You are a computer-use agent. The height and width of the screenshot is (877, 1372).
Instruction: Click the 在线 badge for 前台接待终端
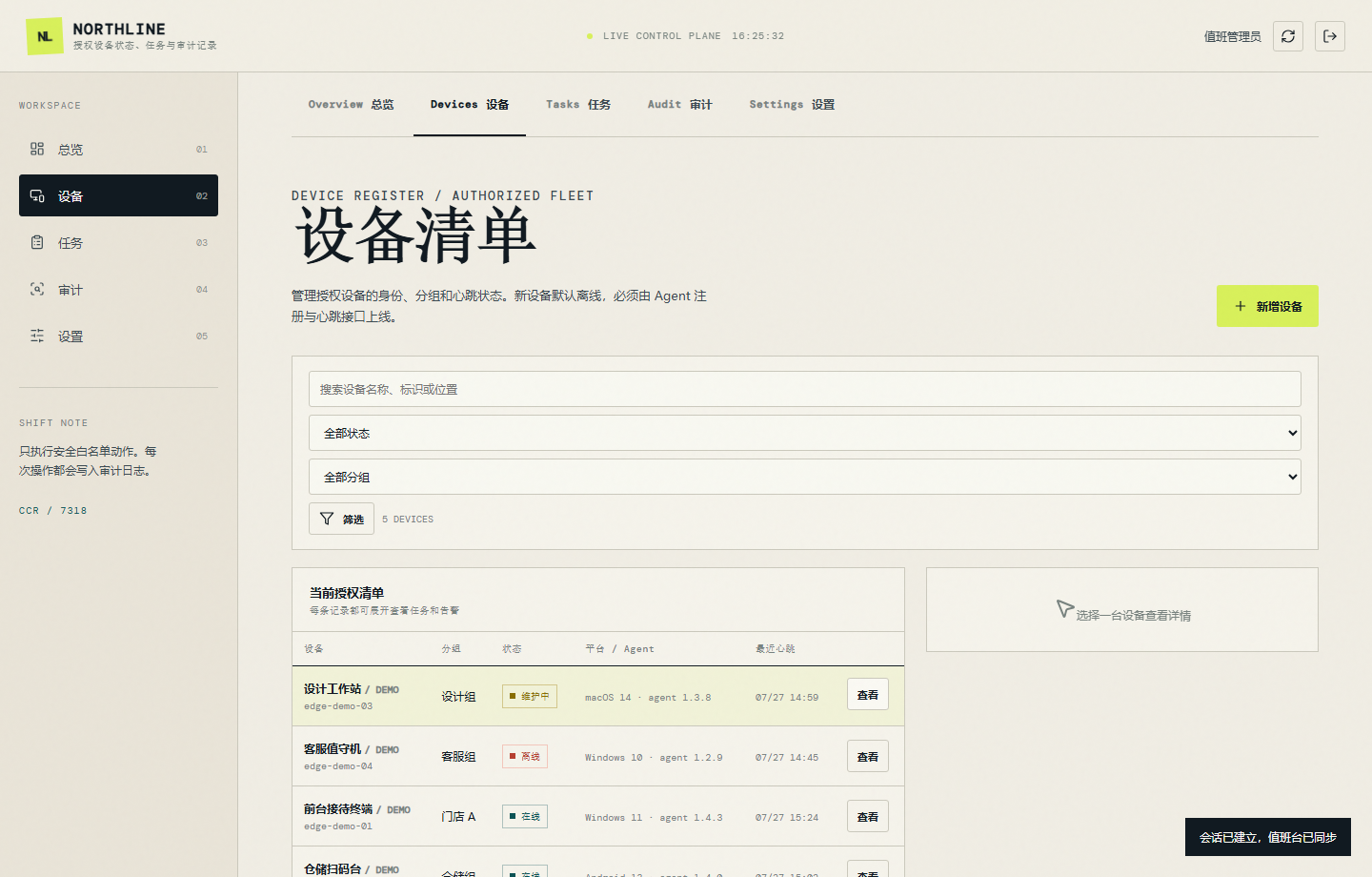click(x=525, y=817)
